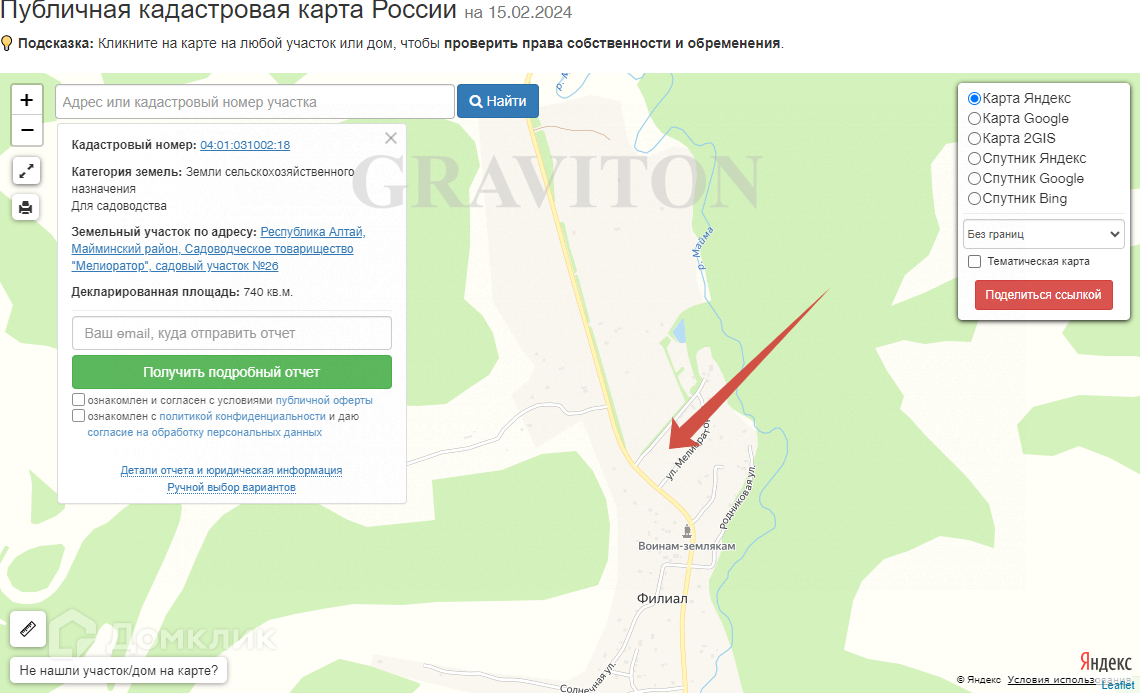Select Спутник Яндекс radio option
Image resolution: width=1140 pixels, height=694 pixels.
pos(974,158)
